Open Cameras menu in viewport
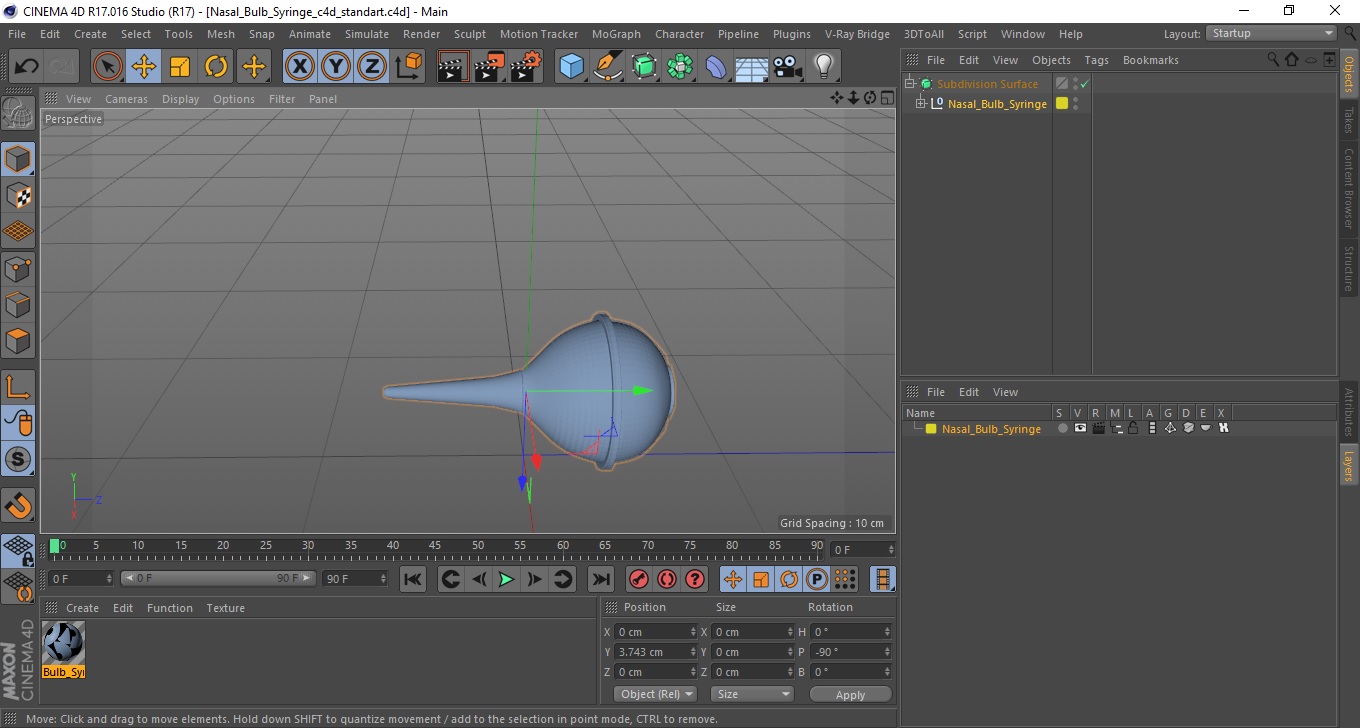The image size is (1360, 728). click(126, 99)
